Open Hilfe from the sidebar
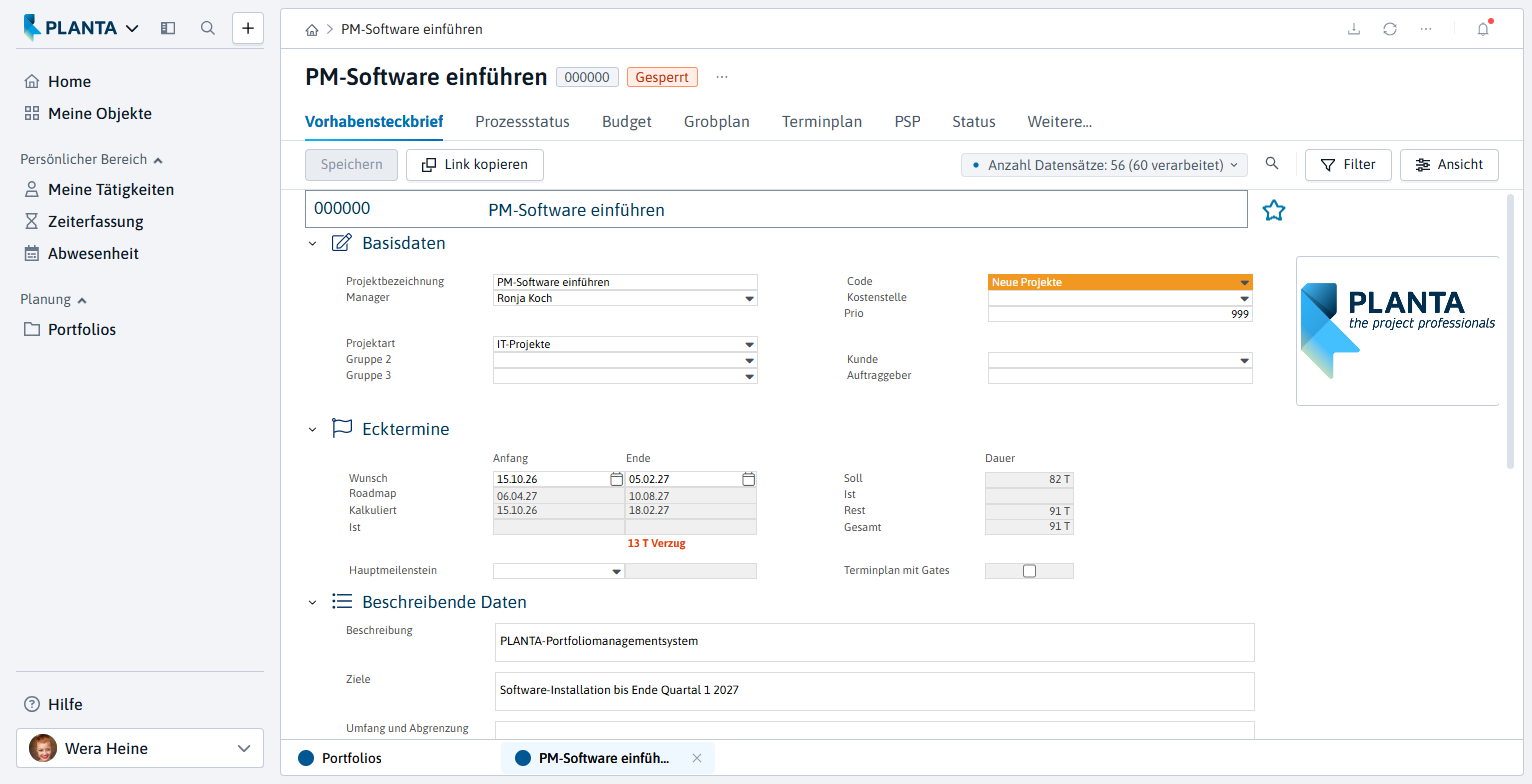 [54, 704]
